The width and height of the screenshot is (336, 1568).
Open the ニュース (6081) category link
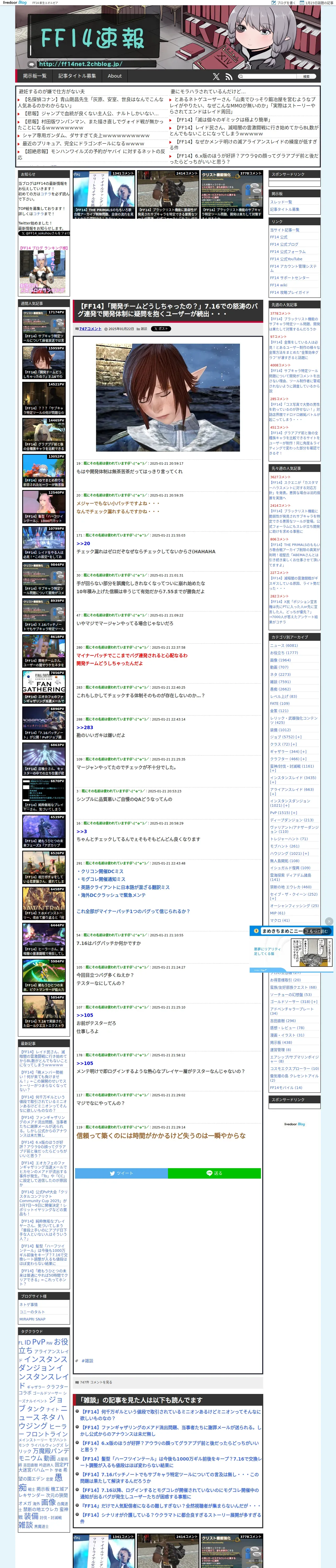[284, 645]
